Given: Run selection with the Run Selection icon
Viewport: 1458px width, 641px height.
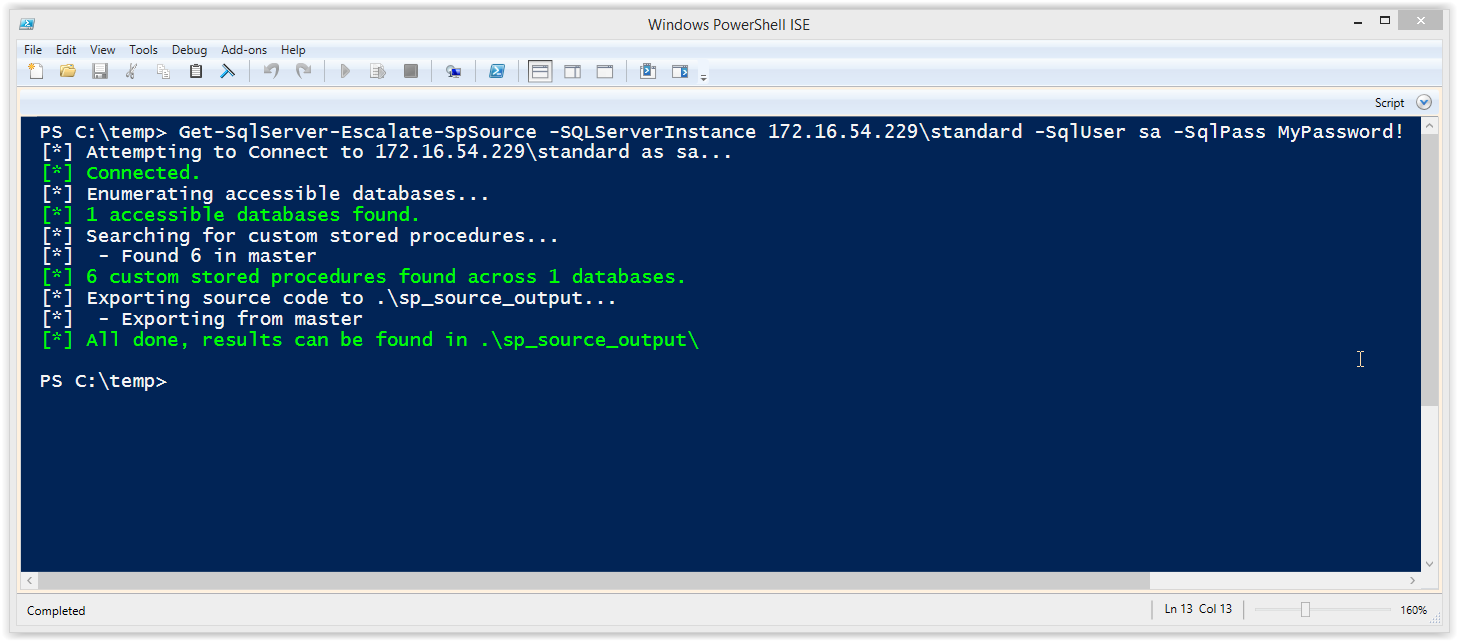Looking at the screenshot, I should pyautogui.click(x=378, y=71).
